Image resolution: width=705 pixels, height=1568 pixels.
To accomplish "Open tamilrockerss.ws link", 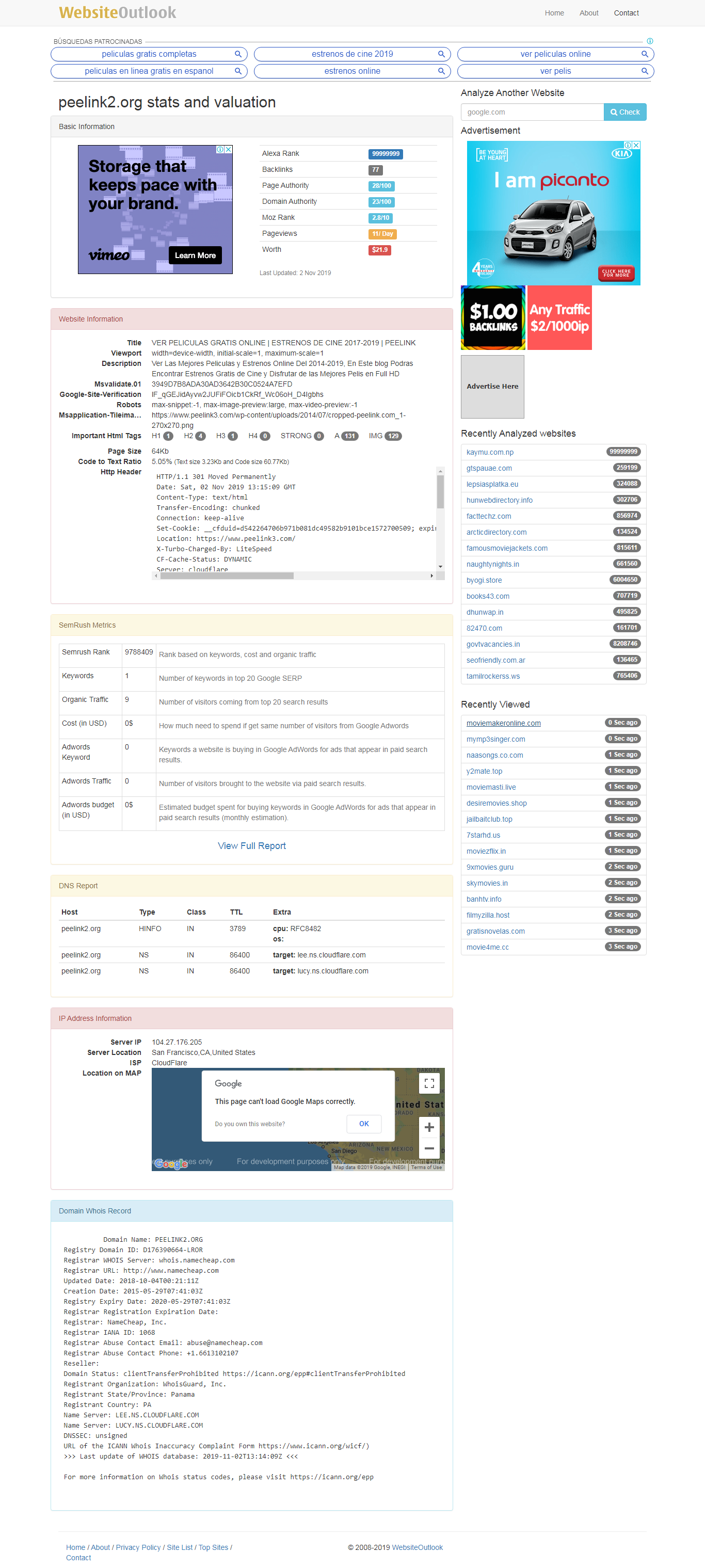I will (x=493, y=676).
